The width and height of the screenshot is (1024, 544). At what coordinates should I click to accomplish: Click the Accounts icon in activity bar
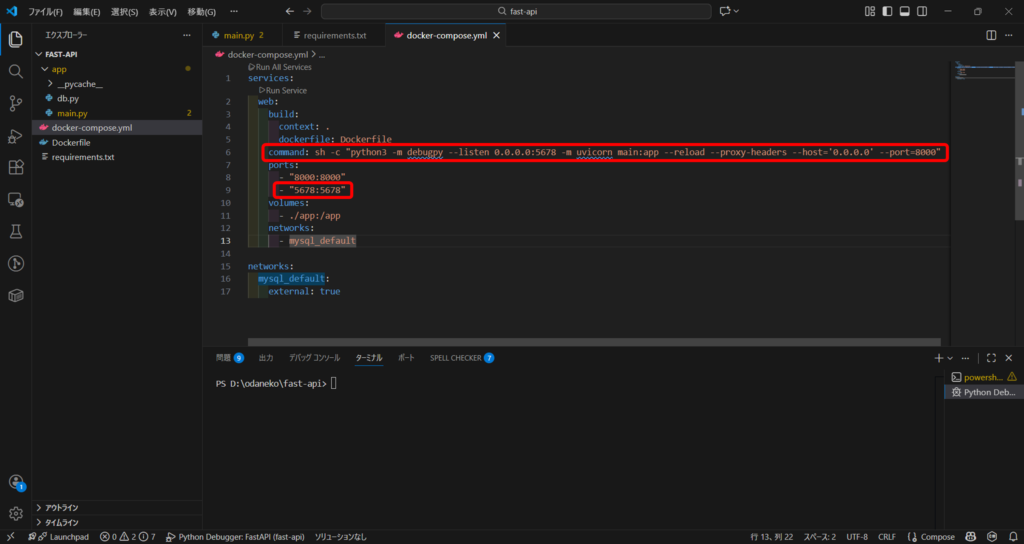tap(15, 483)
